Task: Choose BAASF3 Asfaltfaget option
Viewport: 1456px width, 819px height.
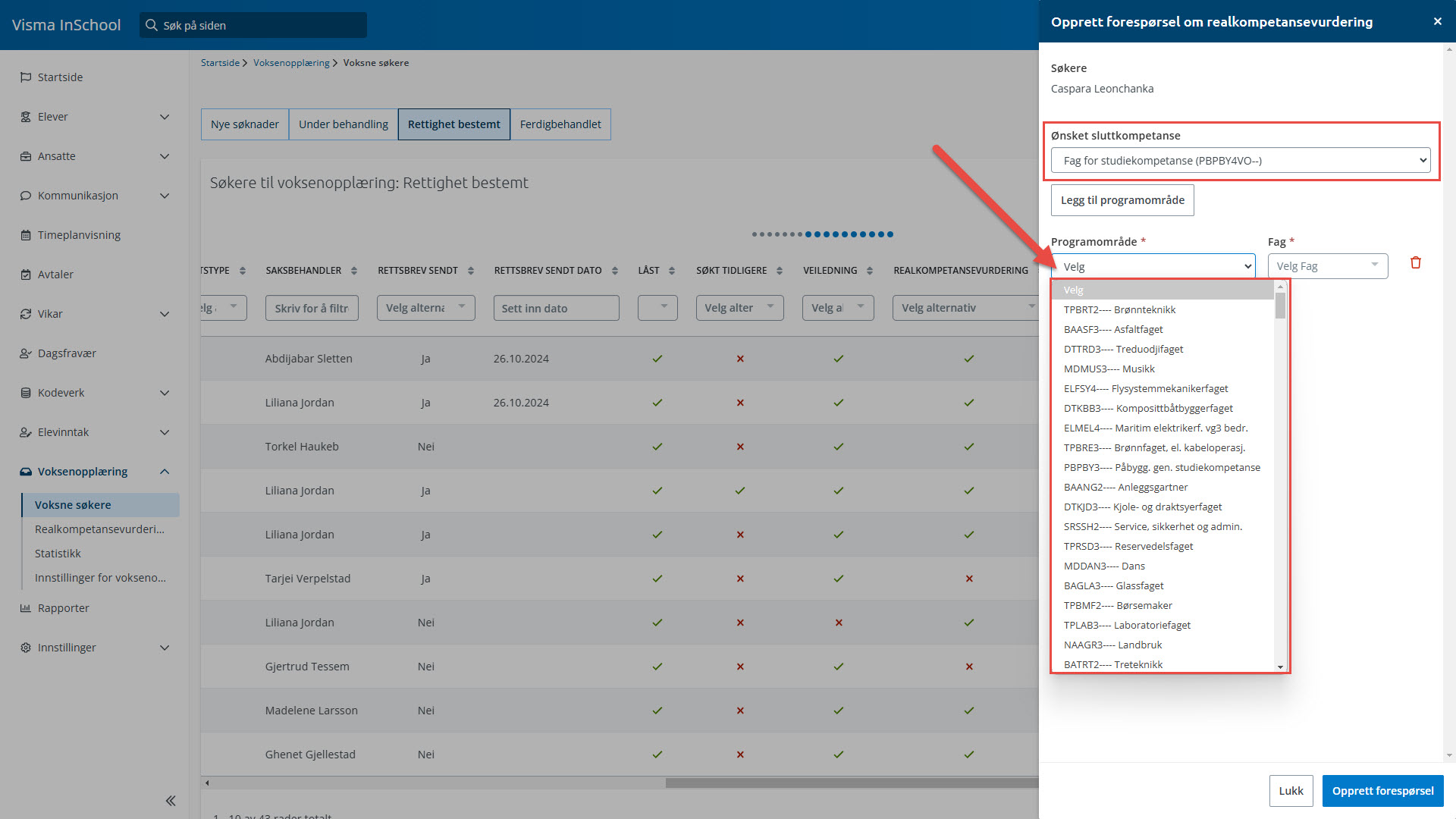Action: click(x=1163, y=329)
